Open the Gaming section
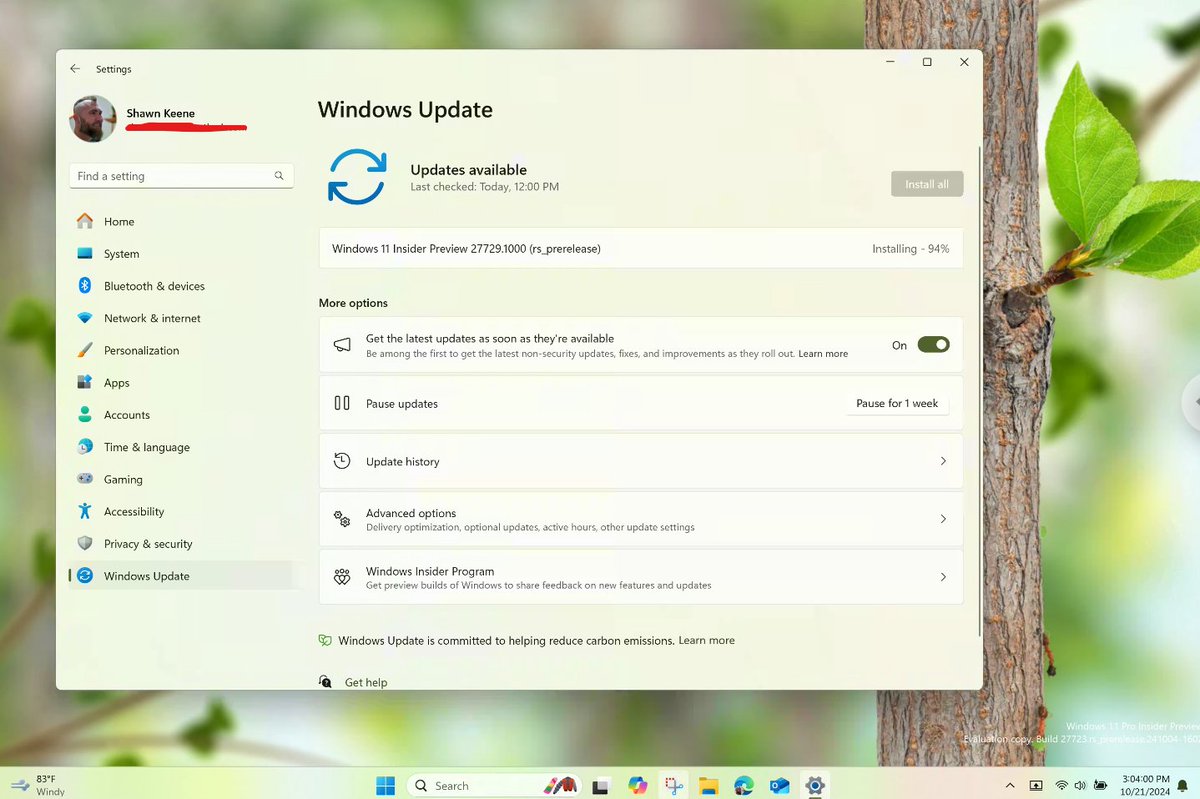Screen dimensions: 1200x799 coord(123,479)
